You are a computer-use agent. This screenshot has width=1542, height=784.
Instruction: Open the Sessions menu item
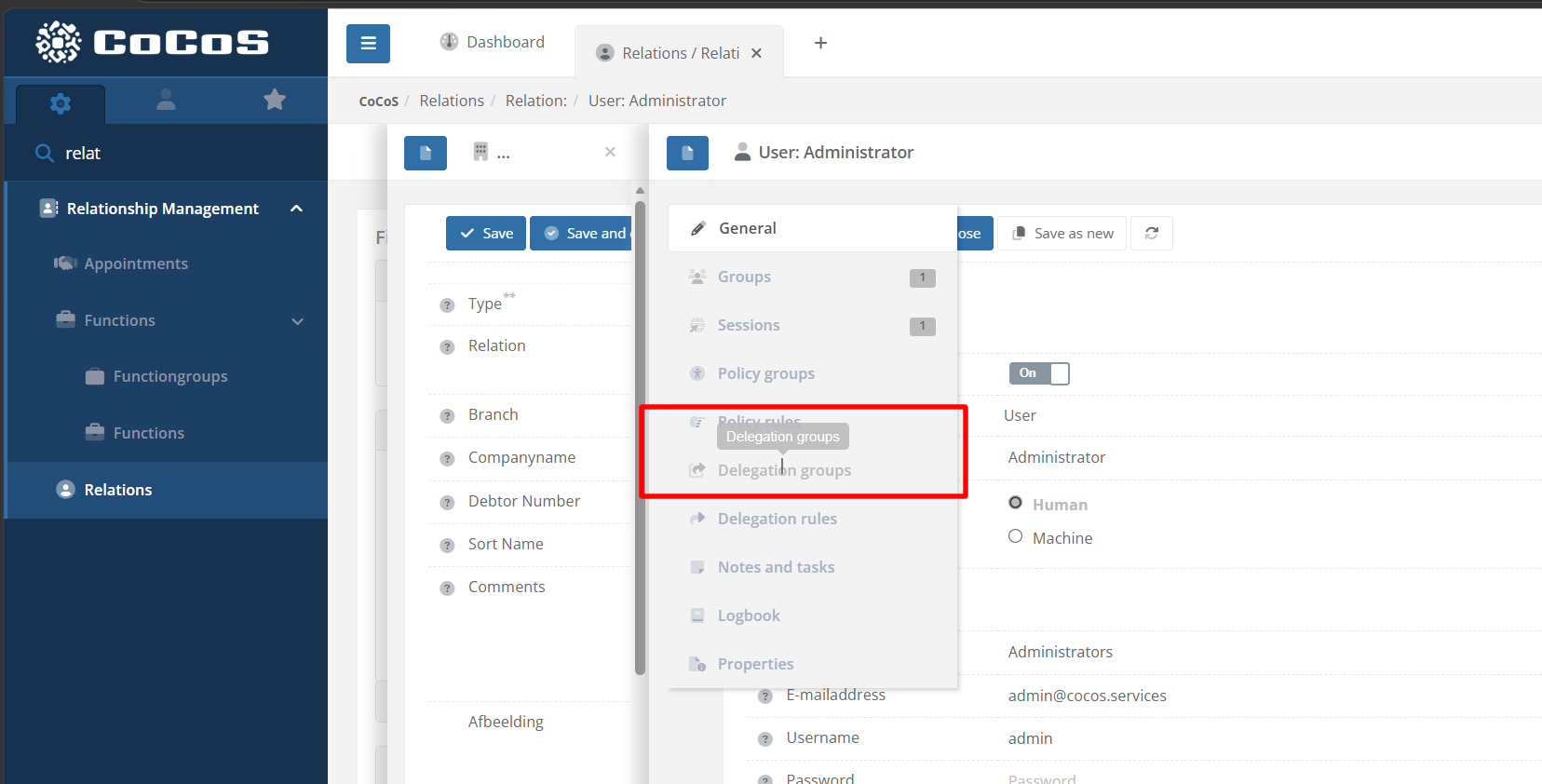coord(813,325)
